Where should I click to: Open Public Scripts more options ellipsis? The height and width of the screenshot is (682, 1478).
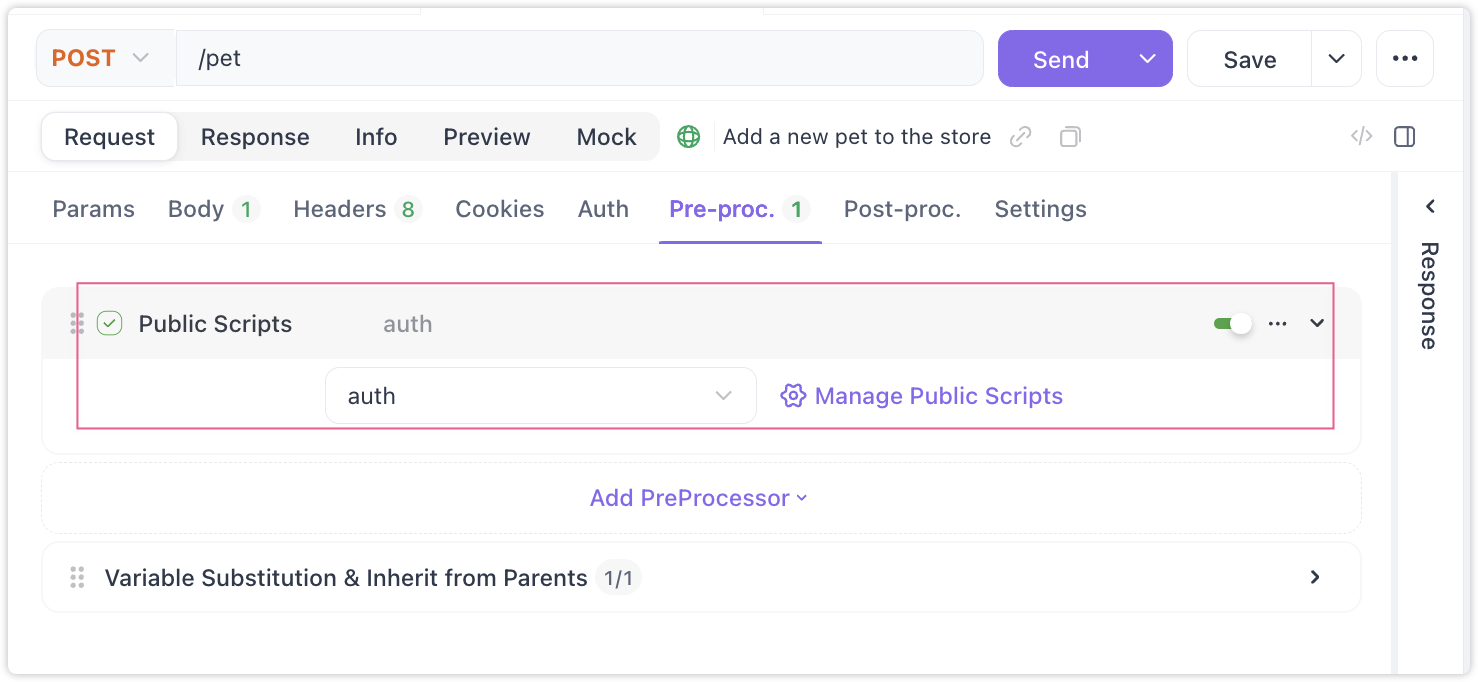click(x=1277, y=324)
